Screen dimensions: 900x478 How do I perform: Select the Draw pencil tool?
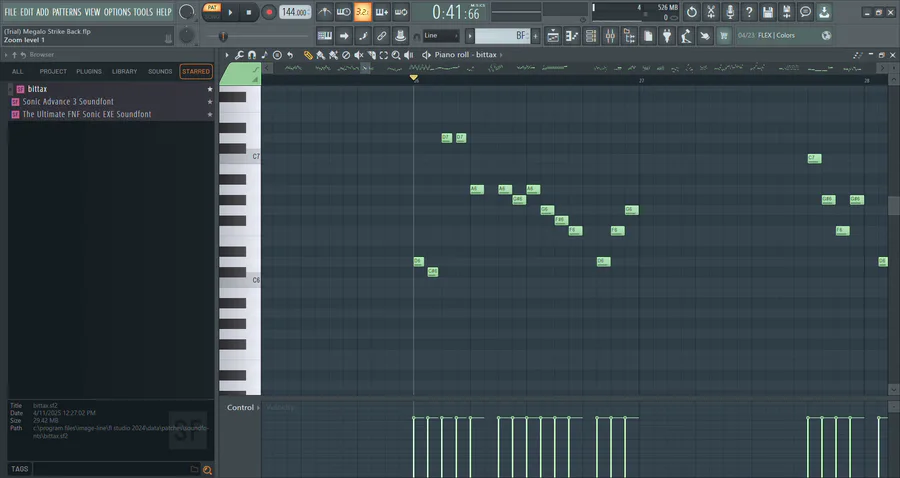308,55
